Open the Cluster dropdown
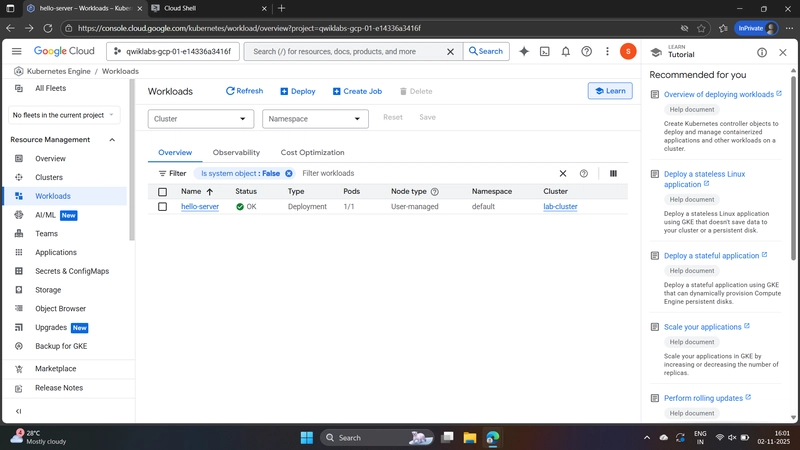Image resolution: width=800 pixels, height=450 pixels. pos(201,118)
